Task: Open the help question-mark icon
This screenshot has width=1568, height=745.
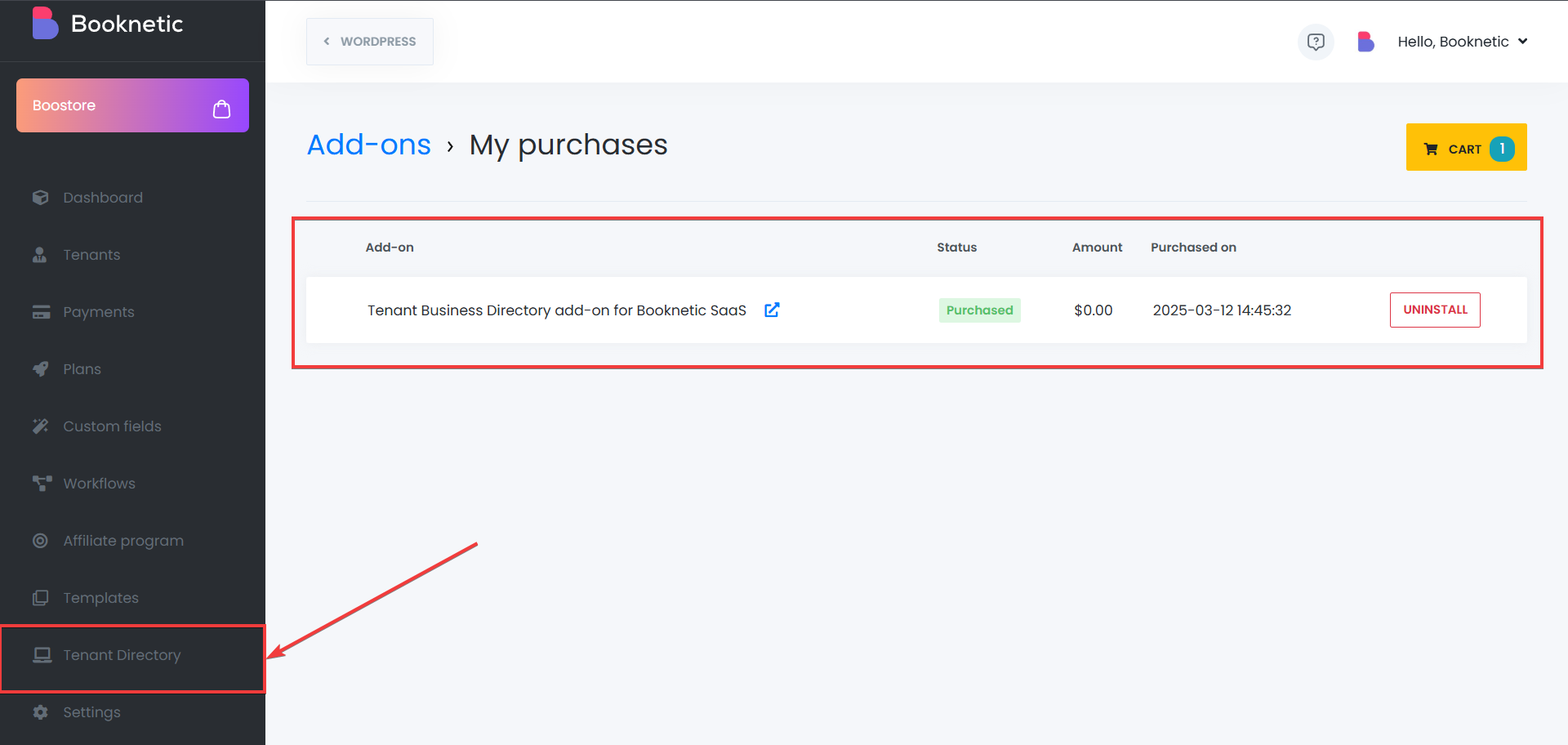Action: (x=1316, y=42)
